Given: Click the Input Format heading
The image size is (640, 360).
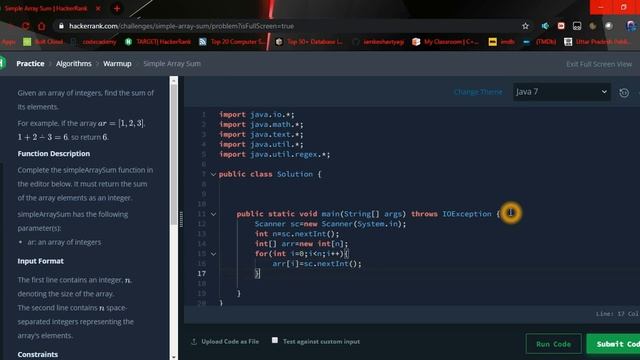Looking at the screenshot, I should tap(40, 261).
